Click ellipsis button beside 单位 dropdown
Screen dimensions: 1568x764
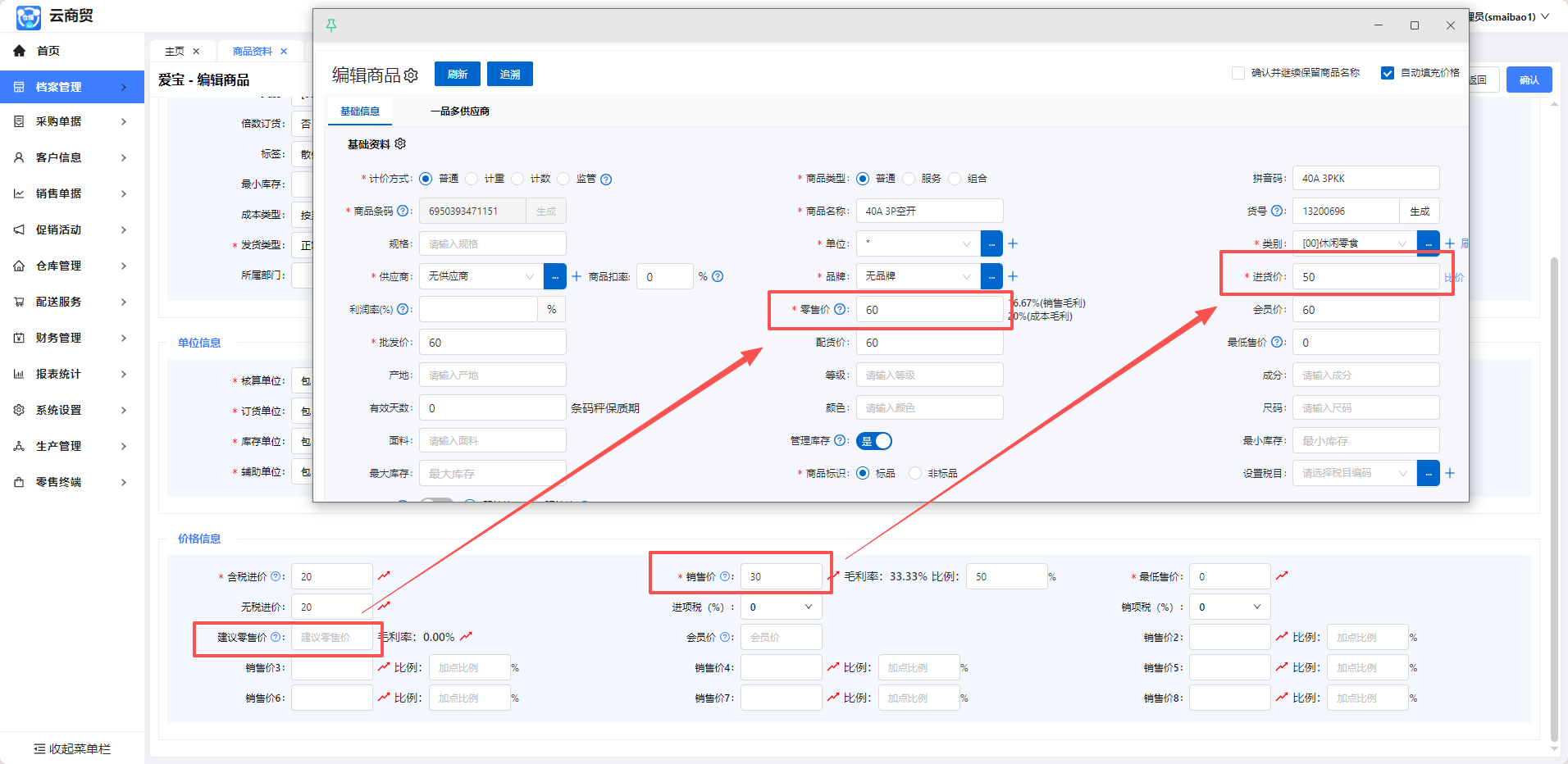click(x=991, y=243)
